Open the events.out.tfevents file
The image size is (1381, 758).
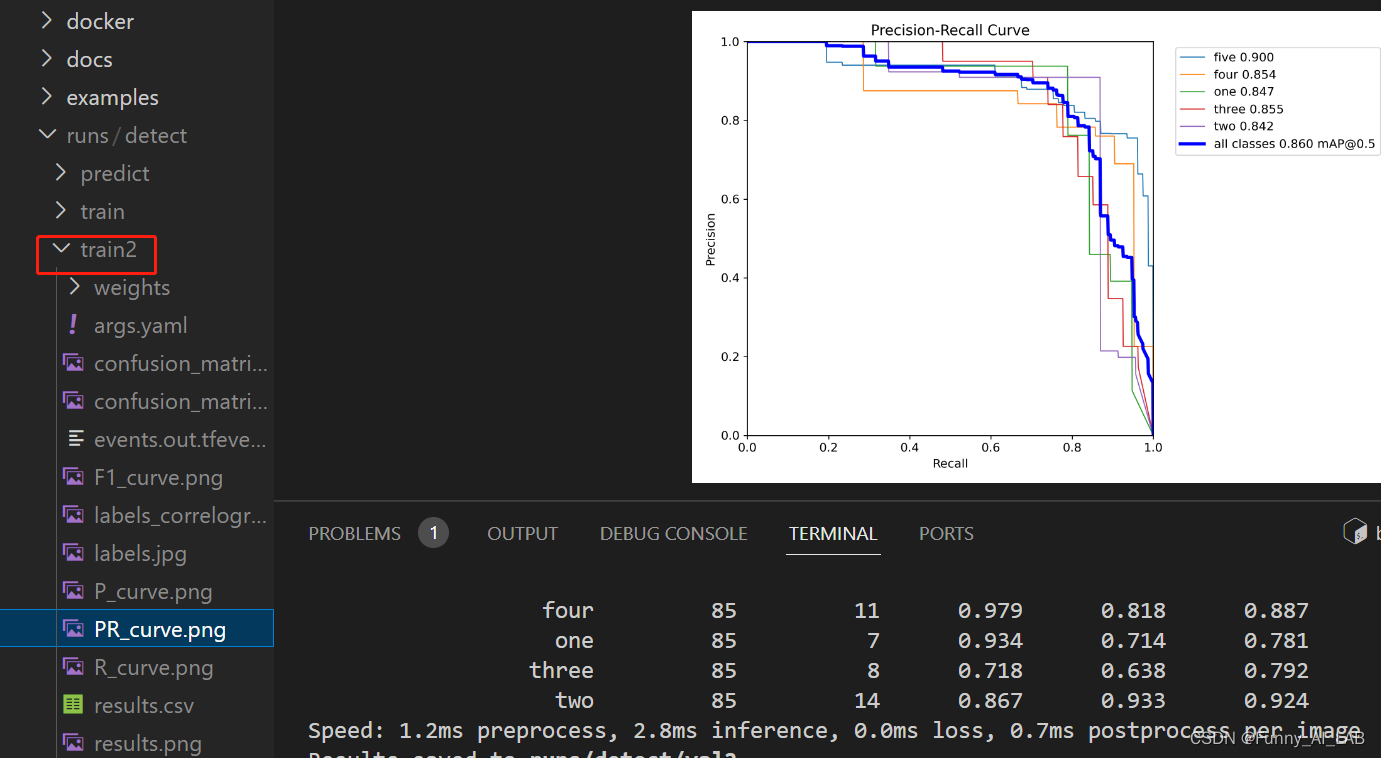coord(180,439)
